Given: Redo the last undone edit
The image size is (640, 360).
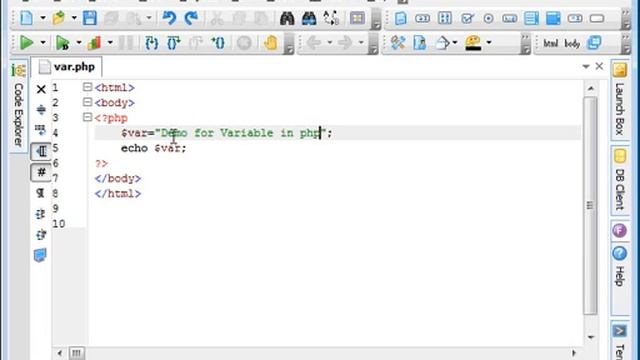Looking at the screenshot, I should [x=191, y=18].
